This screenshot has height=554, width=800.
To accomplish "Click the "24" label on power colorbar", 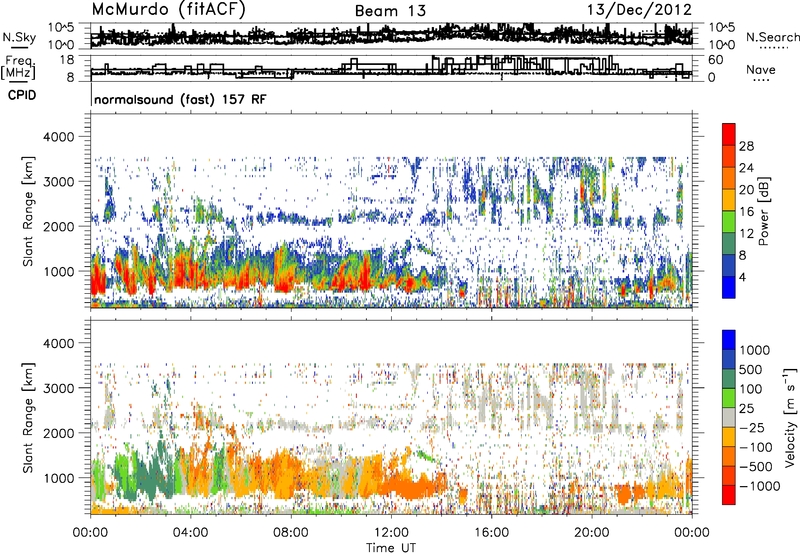I will 746,168.
